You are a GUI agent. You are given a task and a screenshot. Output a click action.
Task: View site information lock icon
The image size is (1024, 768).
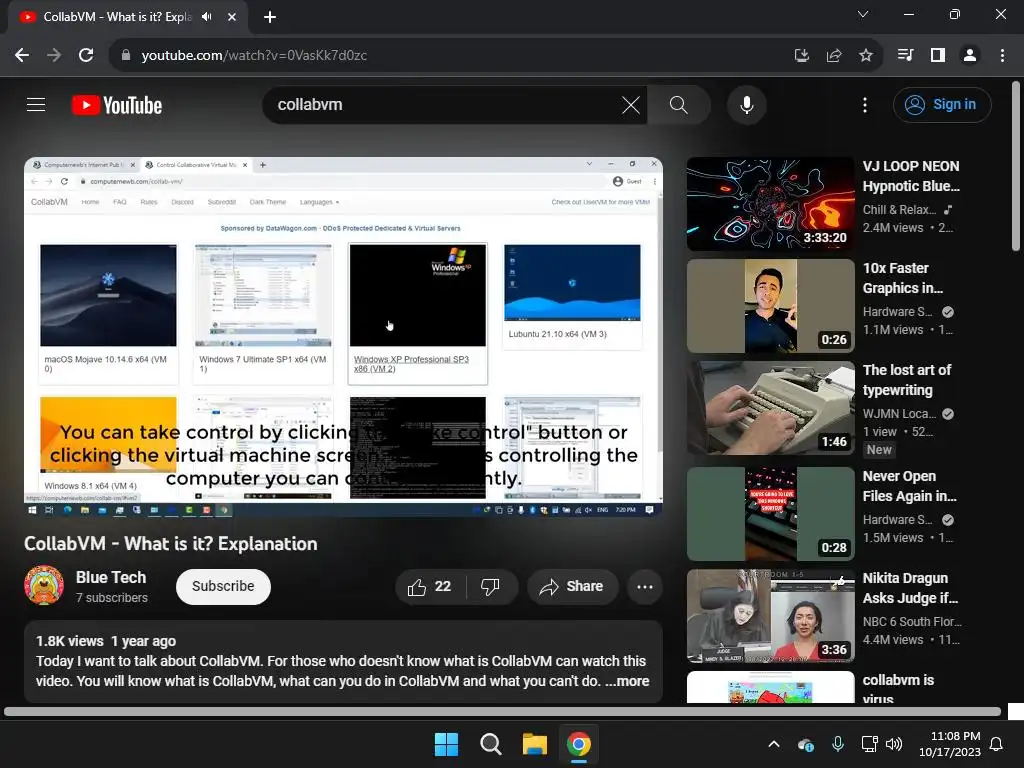click(126, 56)
